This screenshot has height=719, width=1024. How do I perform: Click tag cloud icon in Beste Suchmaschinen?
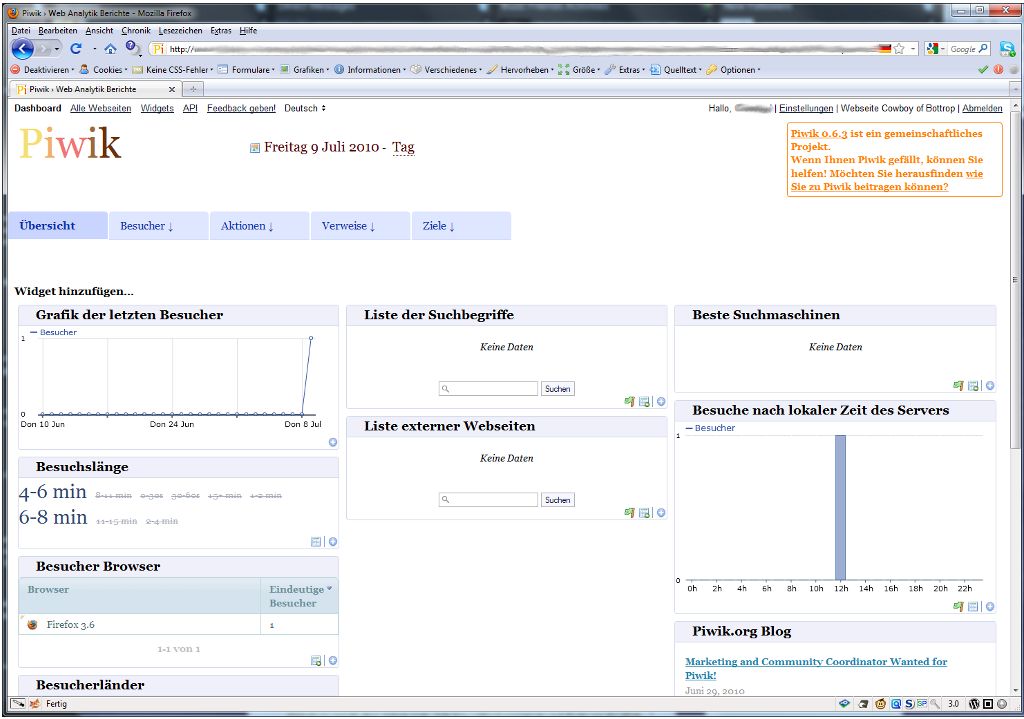click(958, 386)
